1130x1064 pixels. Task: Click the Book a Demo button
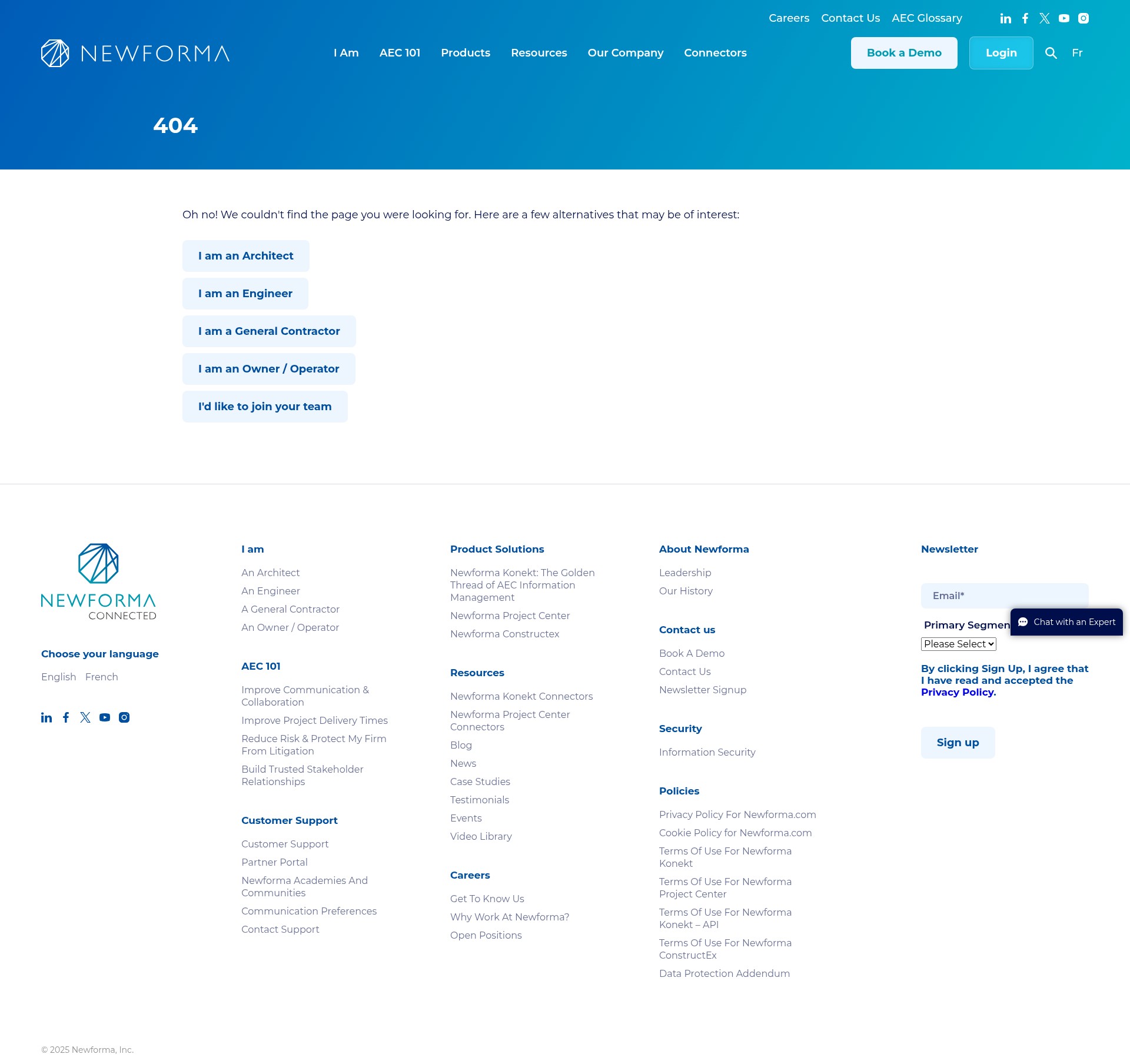904,53
